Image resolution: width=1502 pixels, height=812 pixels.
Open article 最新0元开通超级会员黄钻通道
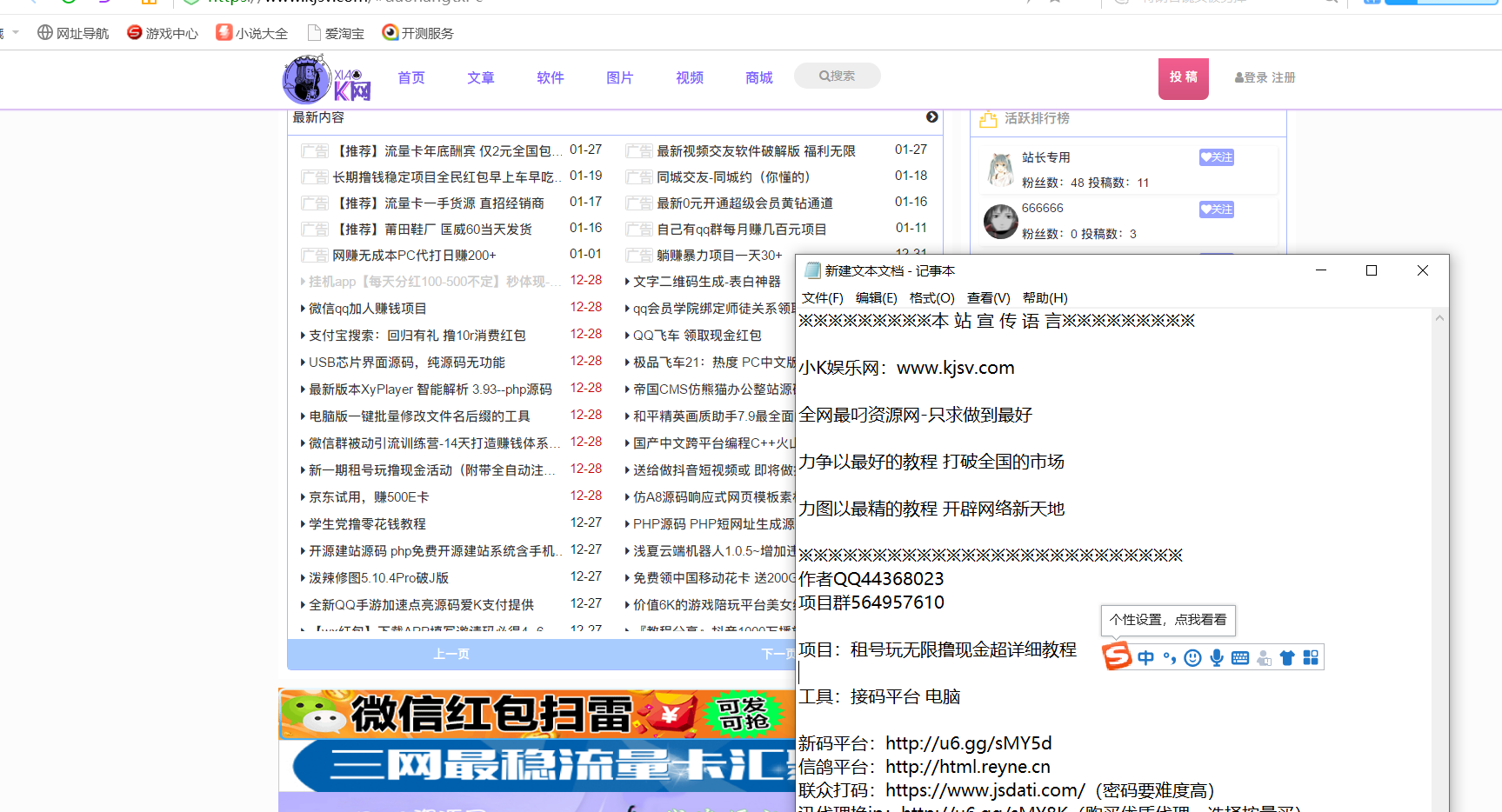[x=744, y=203]
